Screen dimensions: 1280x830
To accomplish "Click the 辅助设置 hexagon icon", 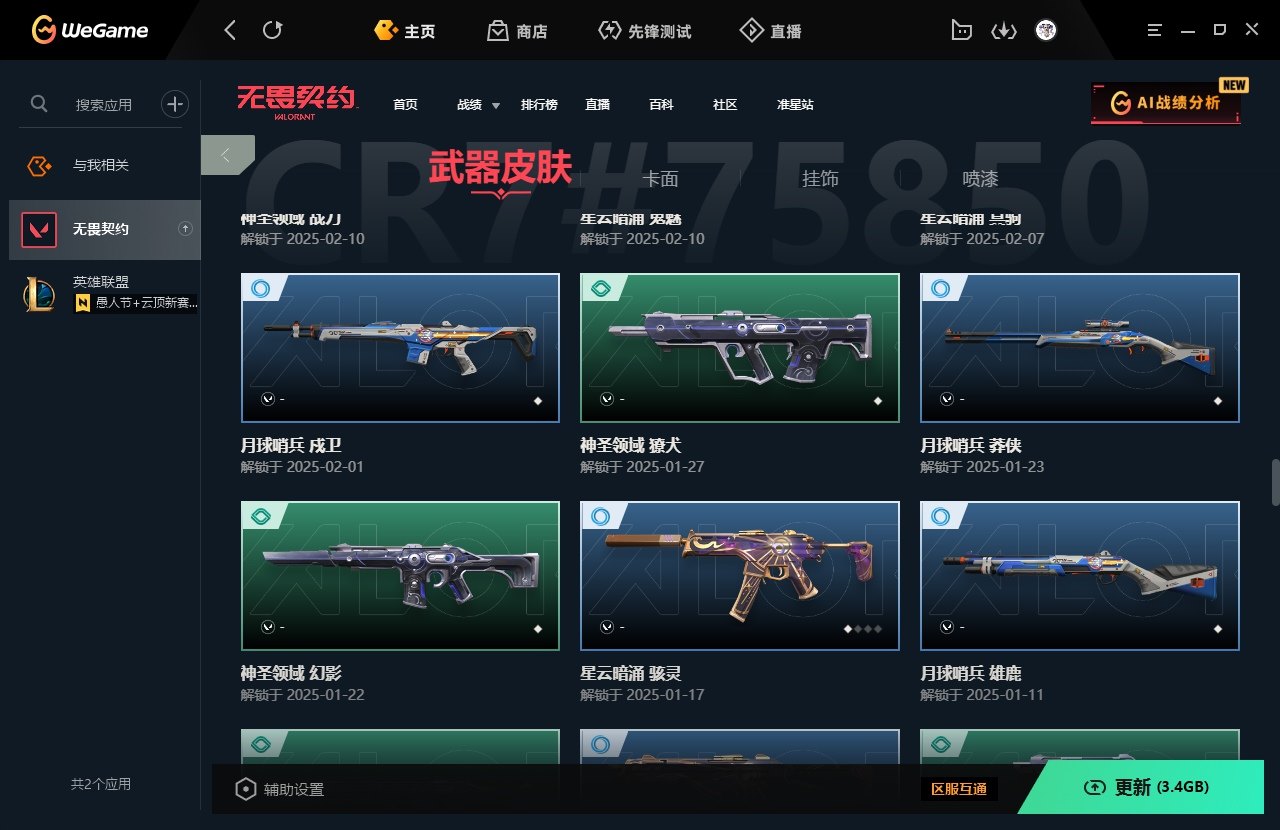I will click(245, 789).
